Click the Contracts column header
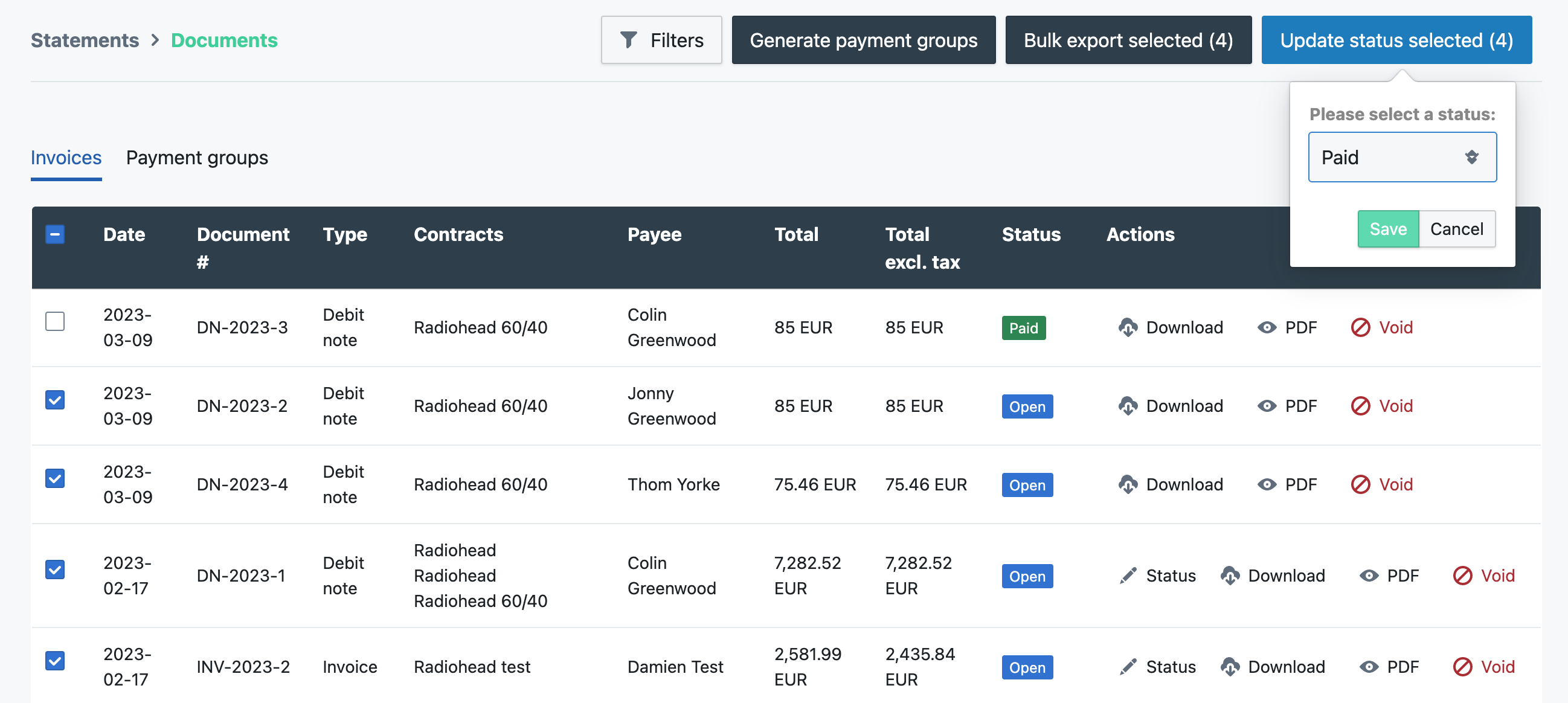Viewport: 1568px width, 703px height. (458, 235)
